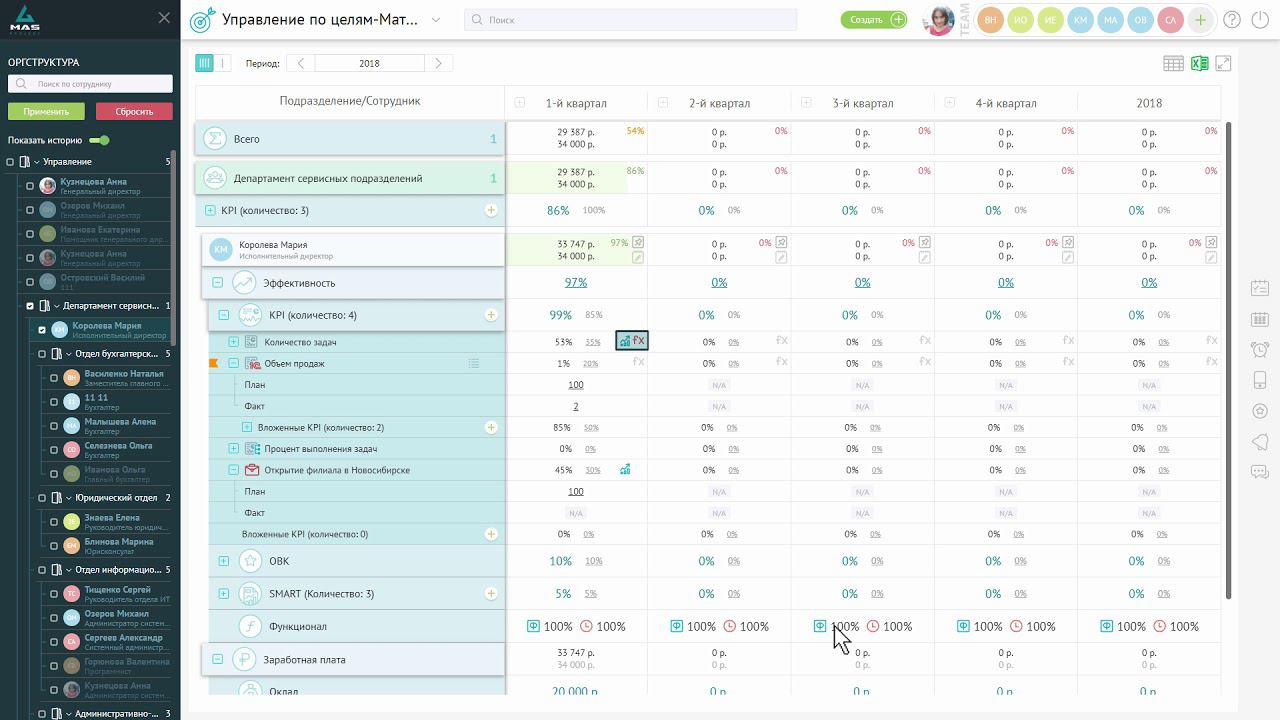Collapse the KPI (количество: 4) group
This screenshot has width=1280, height=720.
[223, 315]
